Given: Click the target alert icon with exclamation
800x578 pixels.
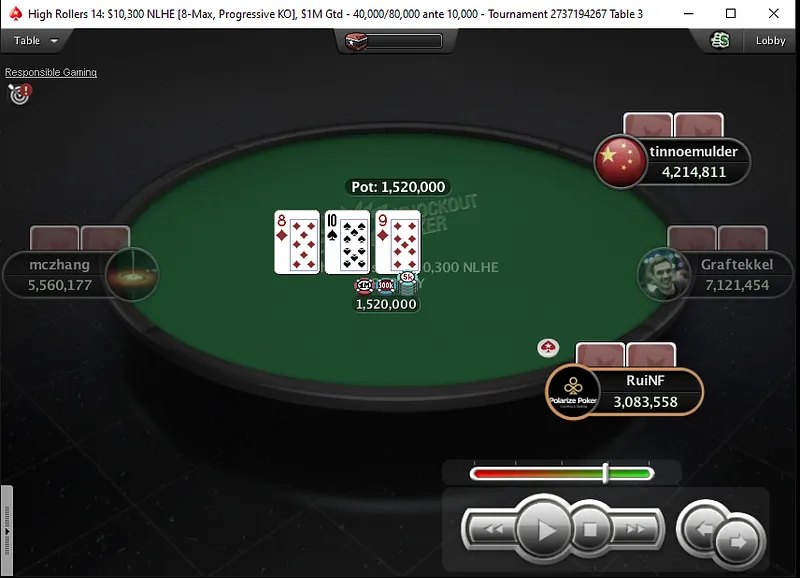Looking at the screenshot, I should [20, 94].
